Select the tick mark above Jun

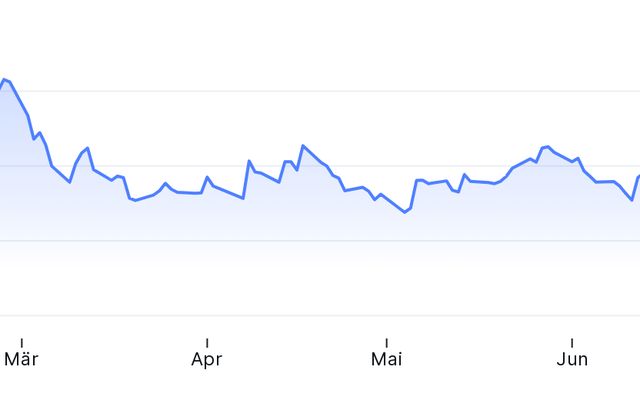[x=572, y=343]
